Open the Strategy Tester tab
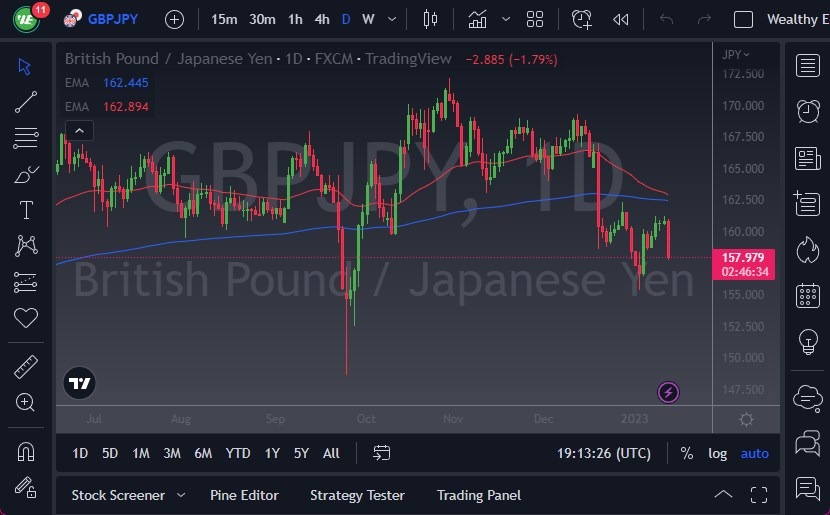The image size is (830, 515). [357, 495]
